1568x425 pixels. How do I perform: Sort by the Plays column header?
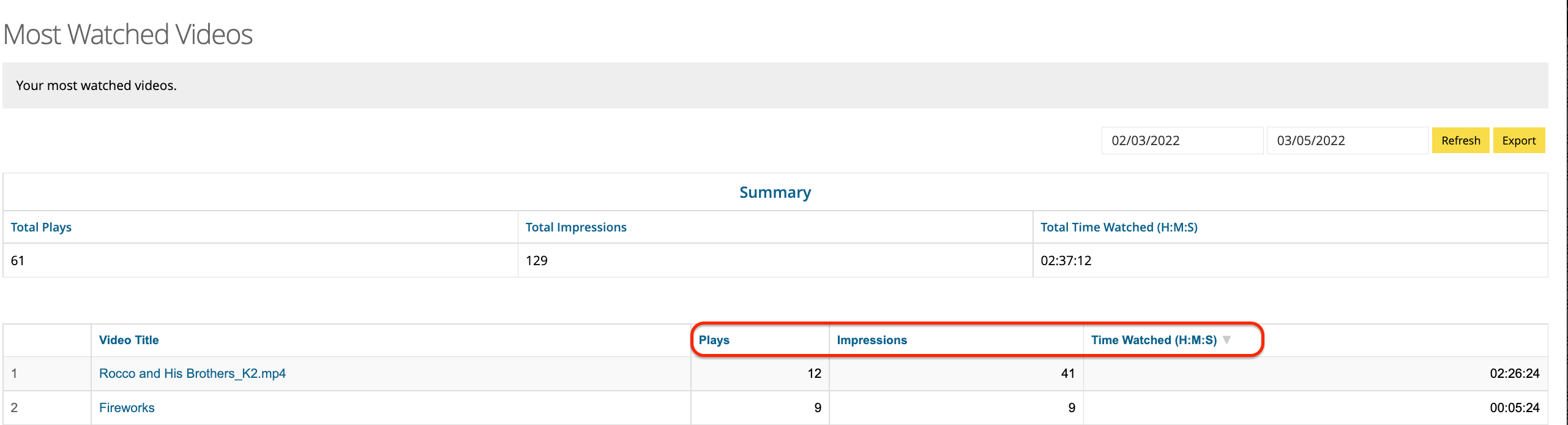click(x=714, y=340)
